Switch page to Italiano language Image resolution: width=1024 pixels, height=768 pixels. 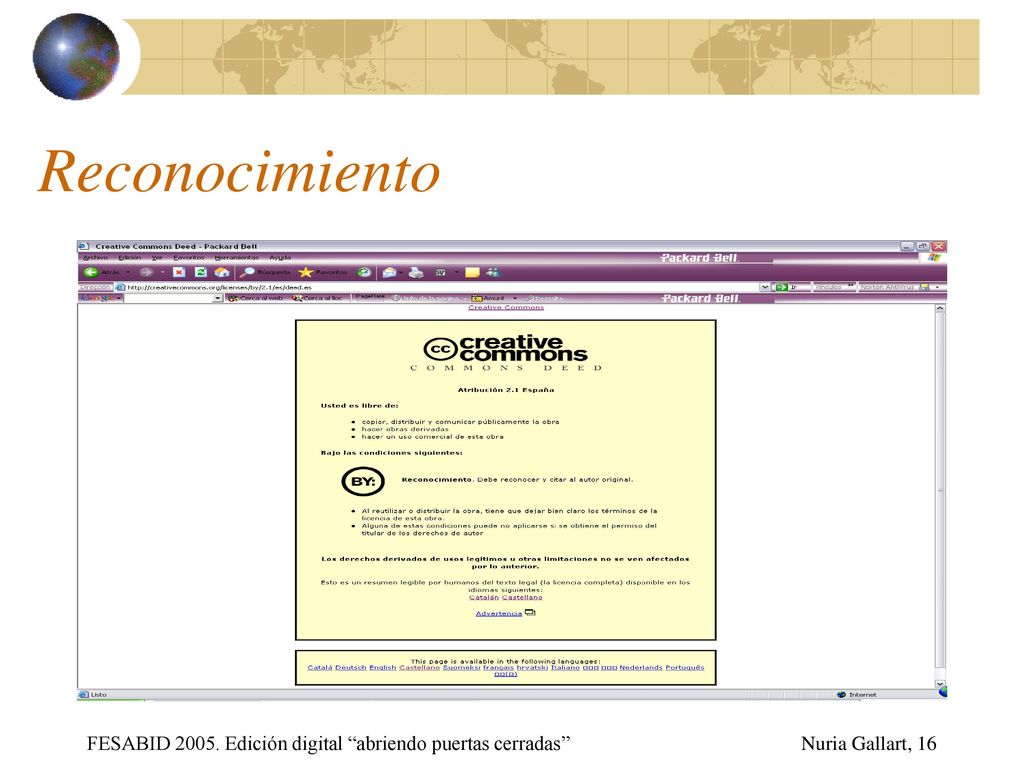(x=566, y=667)
